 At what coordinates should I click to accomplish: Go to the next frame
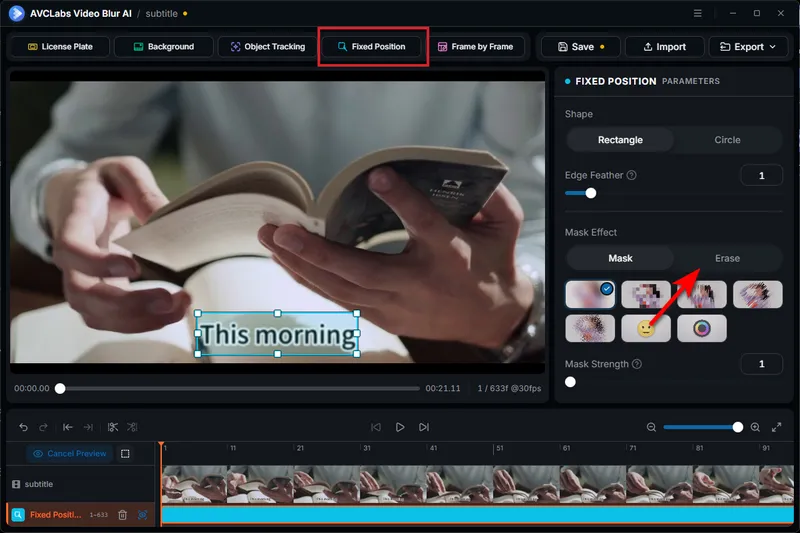point(424,427)
